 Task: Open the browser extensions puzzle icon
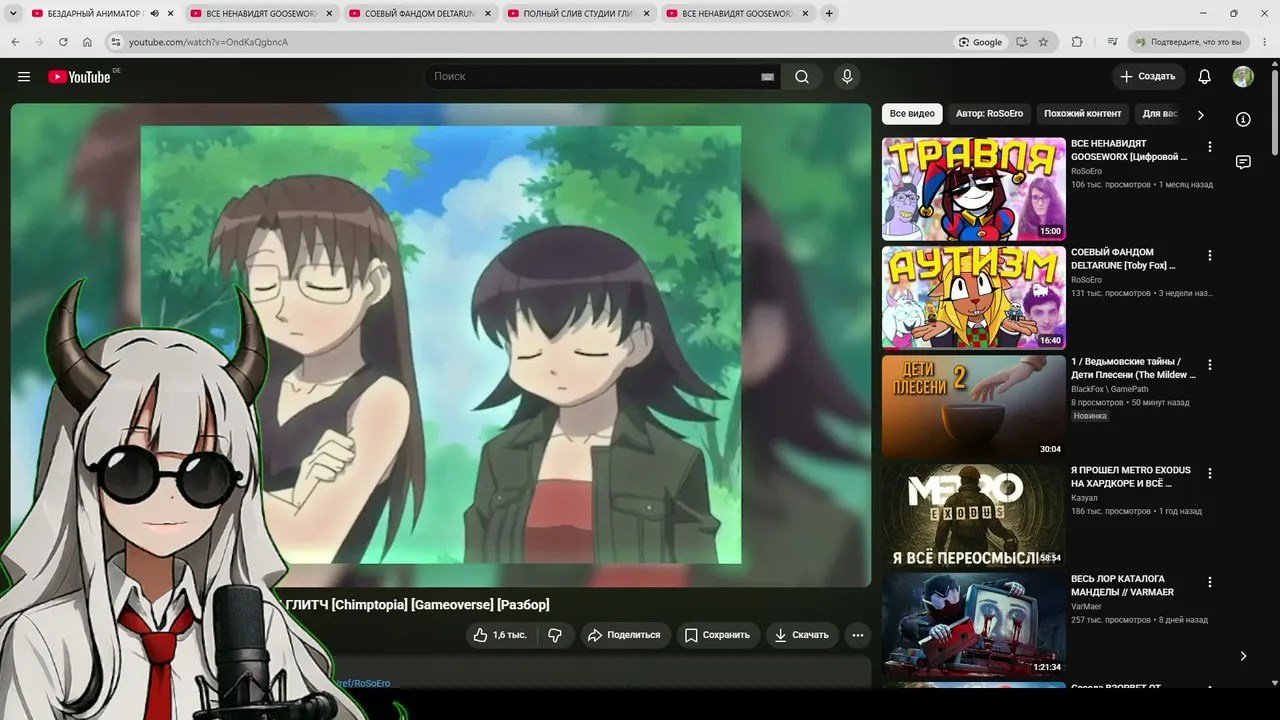tap(1077, 42)
